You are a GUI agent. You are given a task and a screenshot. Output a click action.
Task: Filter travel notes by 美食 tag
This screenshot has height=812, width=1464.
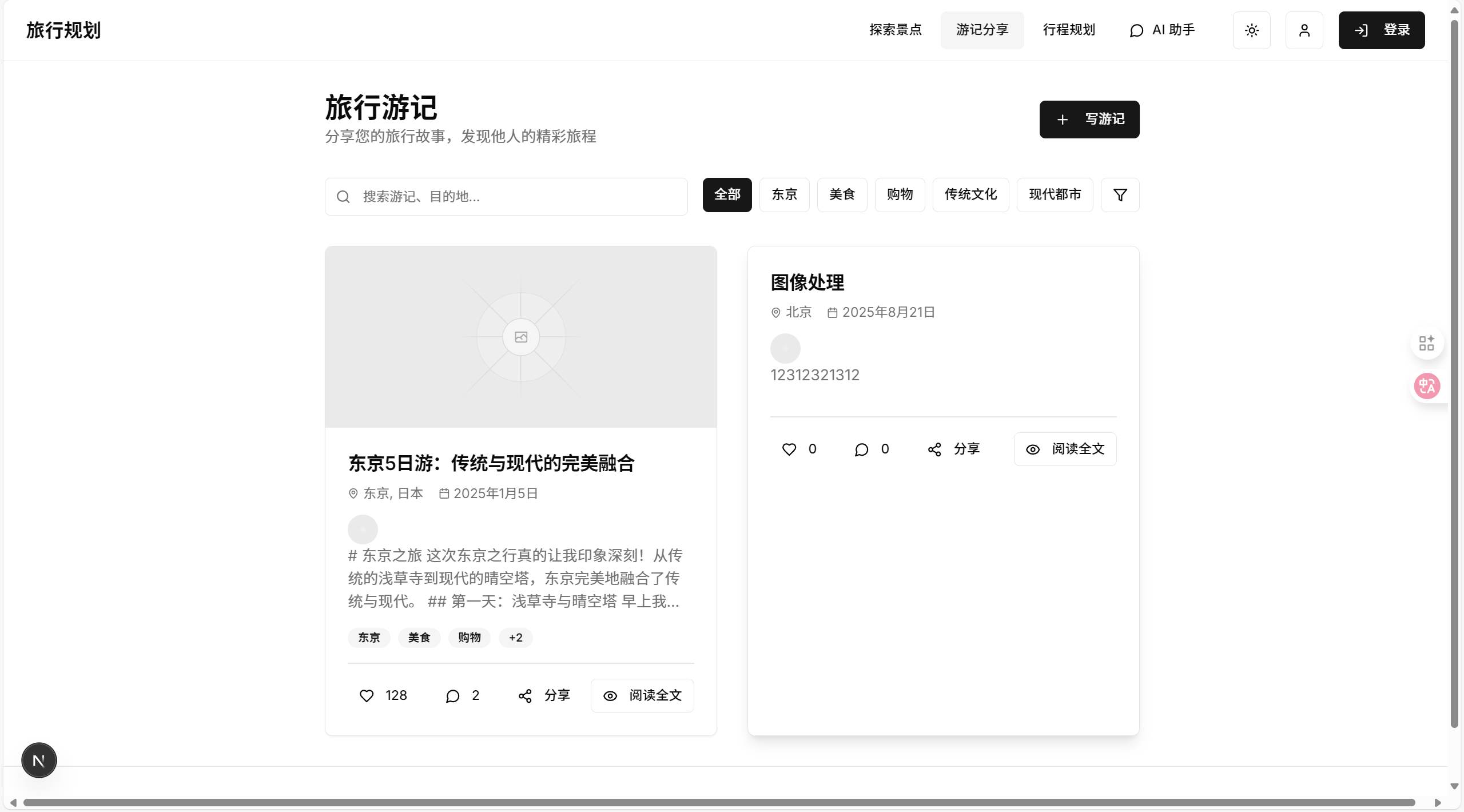842,195
